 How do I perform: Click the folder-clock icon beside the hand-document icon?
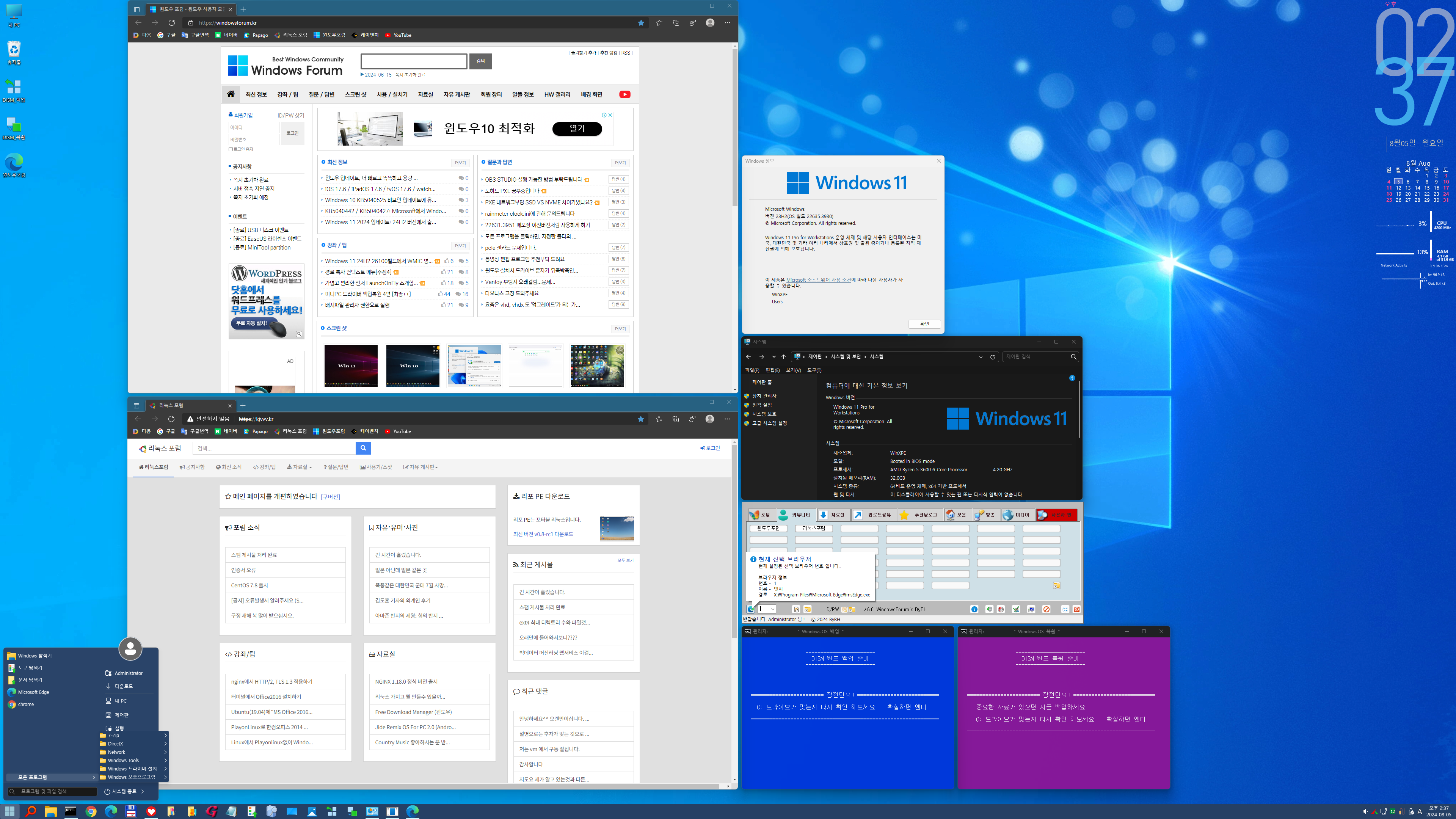[x=808, y=609]
